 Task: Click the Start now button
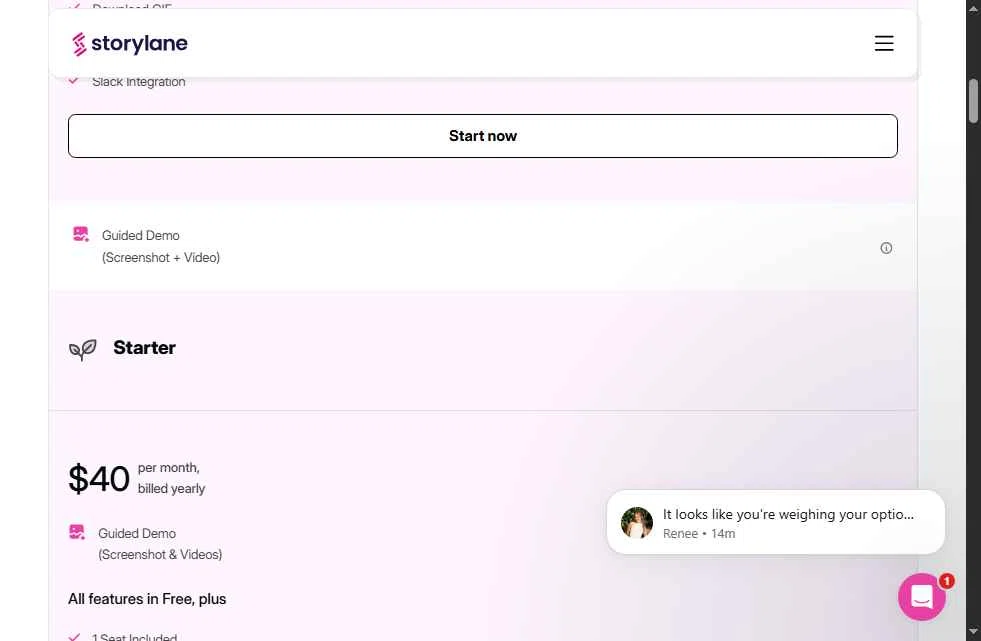point(482,136)
